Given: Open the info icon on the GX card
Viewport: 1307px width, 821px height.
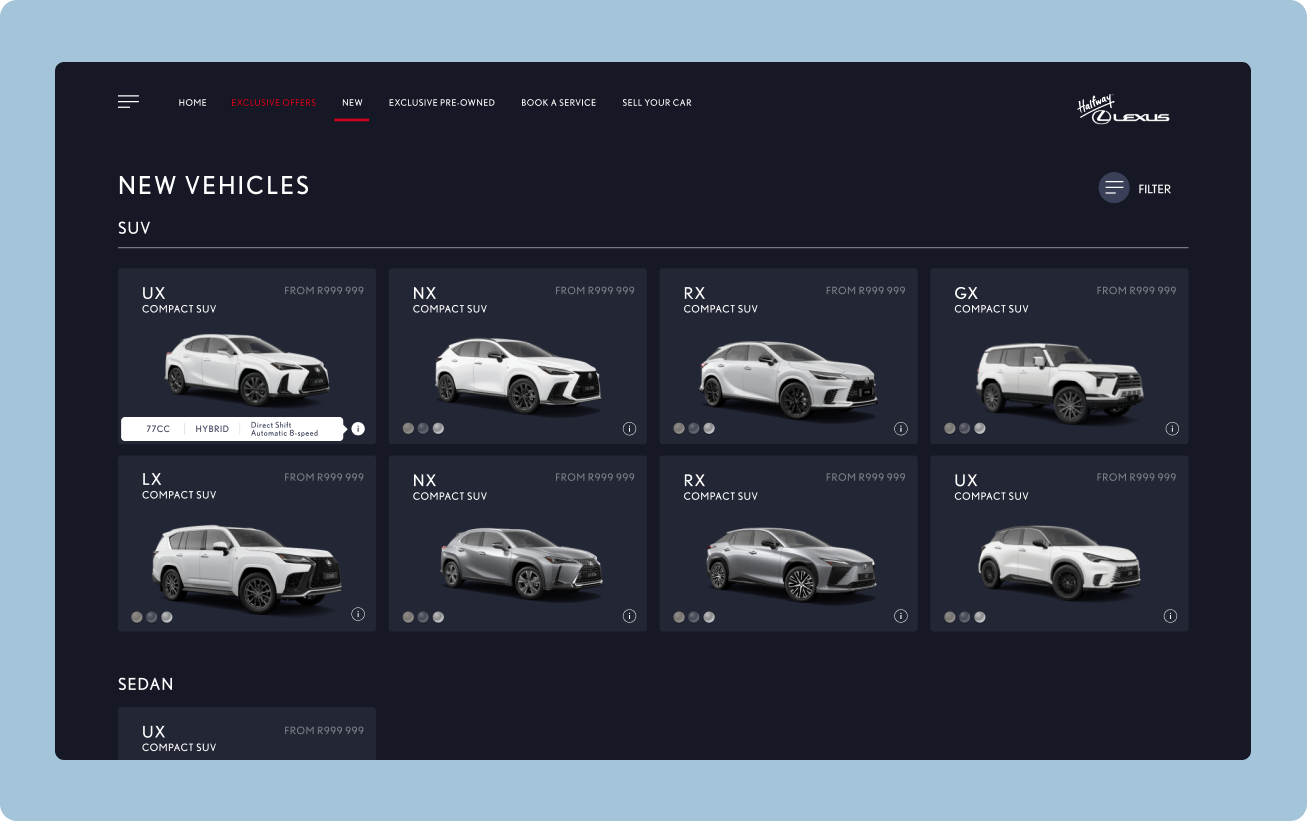Looking at the screenshot, I should 1172,429.
